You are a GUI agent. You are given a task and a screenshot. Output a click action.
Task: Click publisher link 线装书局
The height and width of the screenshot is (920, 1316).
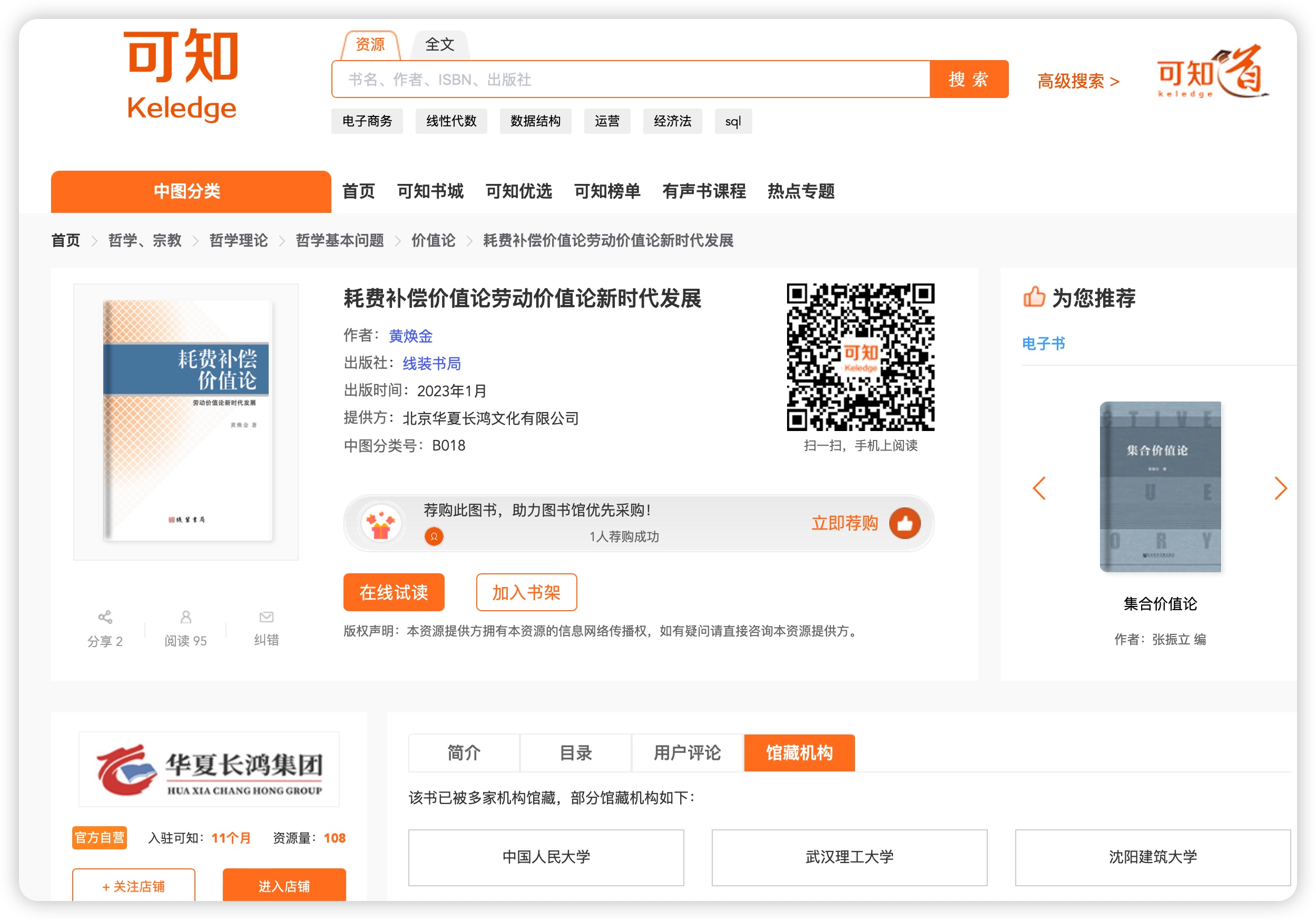click(431, 364)
